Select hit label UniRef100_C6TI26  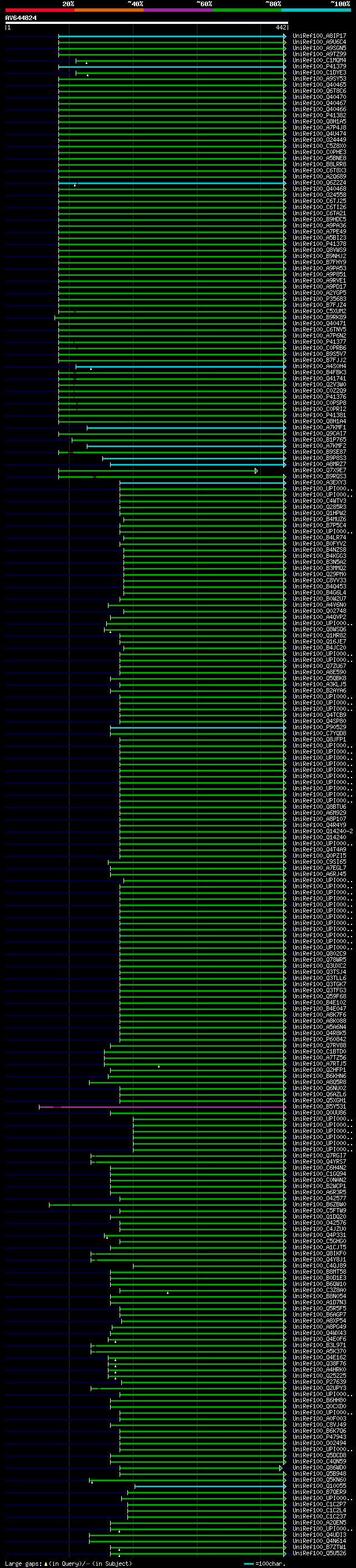[319, 207]
